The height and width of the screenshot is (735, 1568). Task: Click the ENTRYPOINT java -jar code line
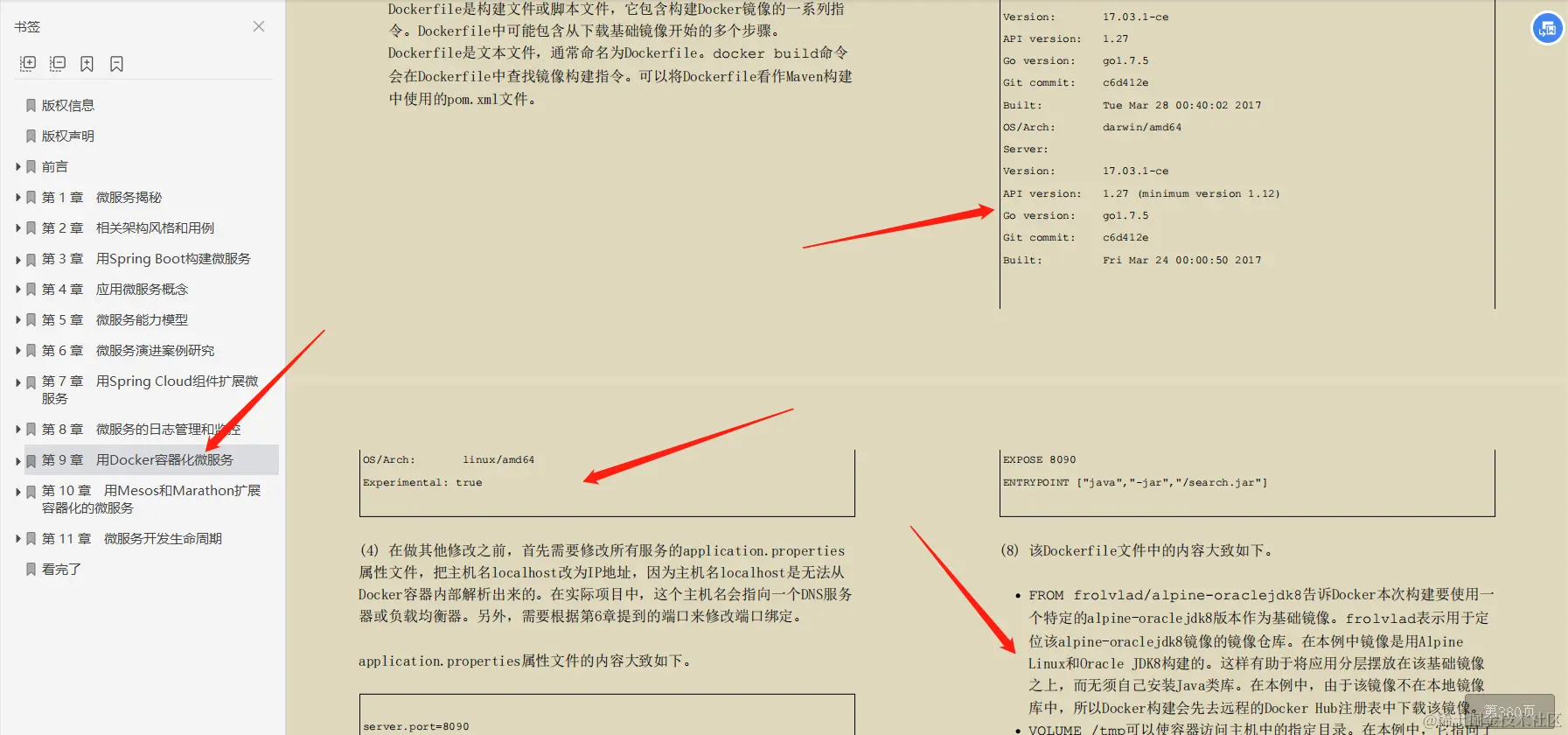(1135, 482)
